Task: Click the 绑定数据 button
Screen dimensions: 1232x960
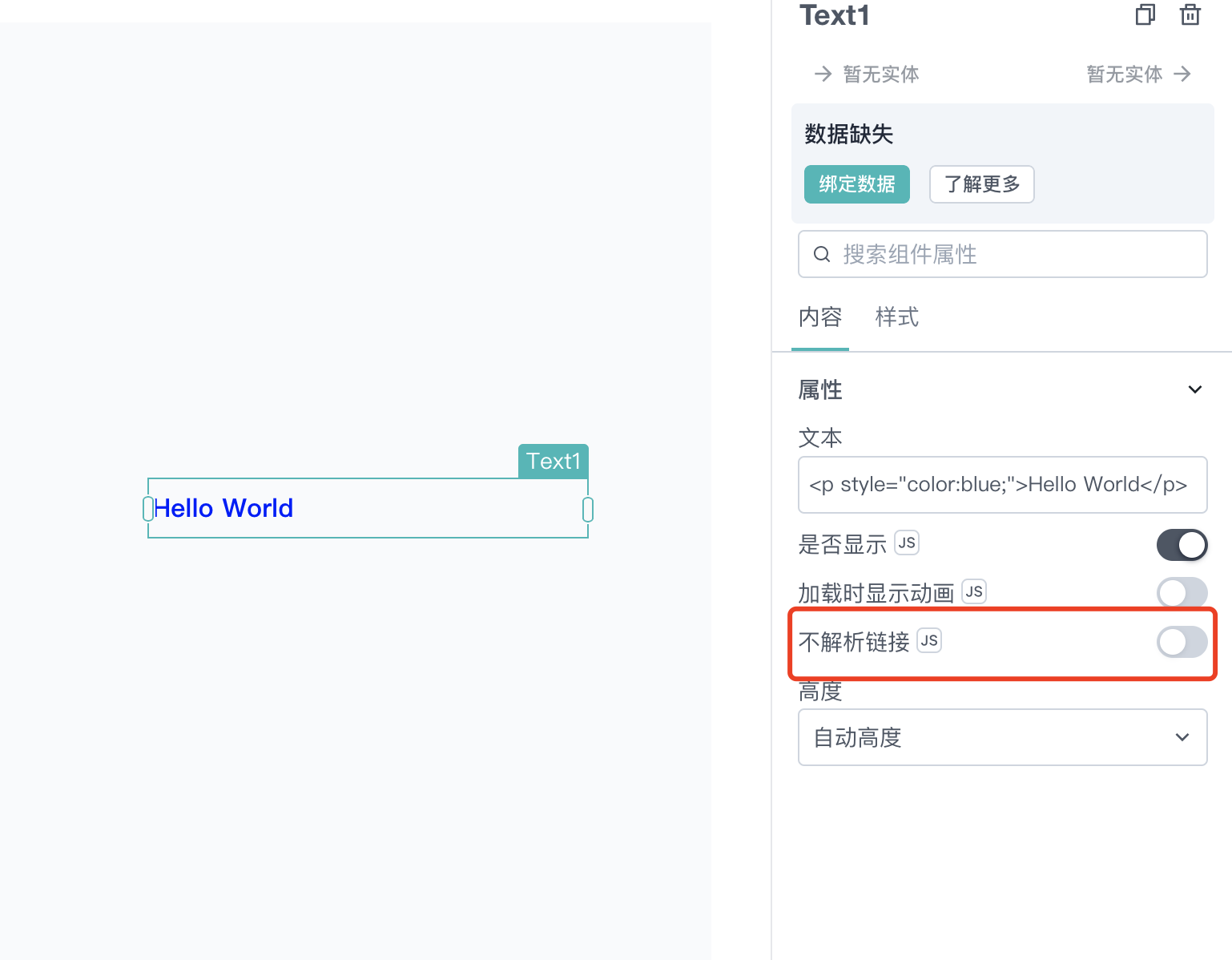Action: 857,184
